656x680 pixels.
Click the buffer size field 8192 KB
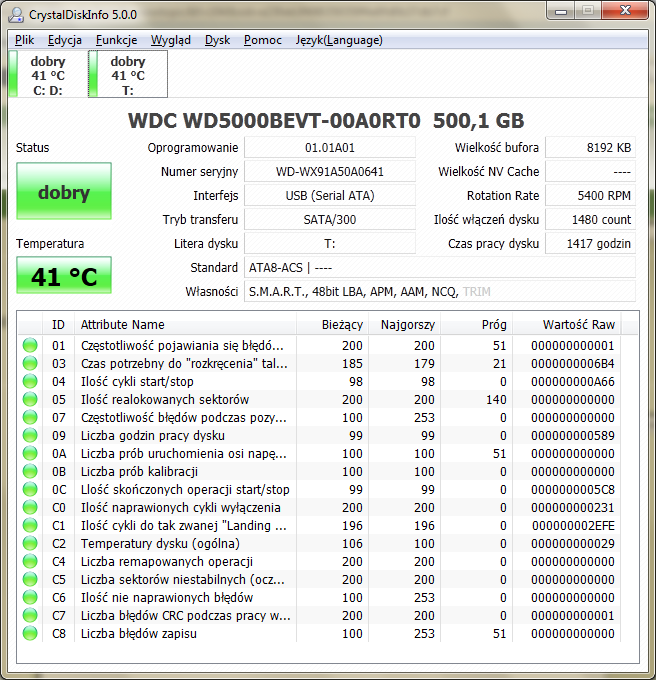(591, 147)
